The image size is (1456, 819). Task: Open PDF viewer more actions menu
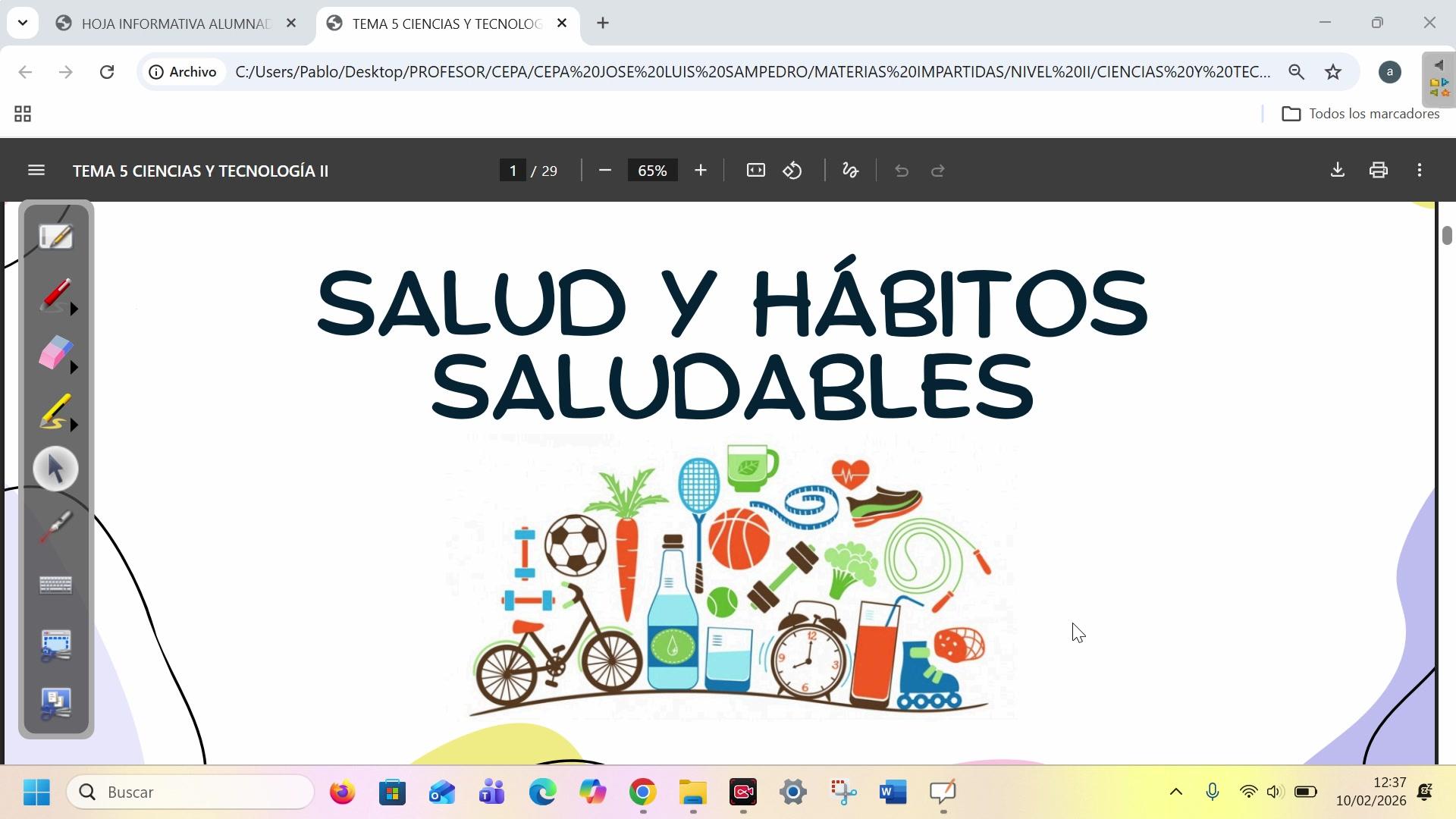1419,171
